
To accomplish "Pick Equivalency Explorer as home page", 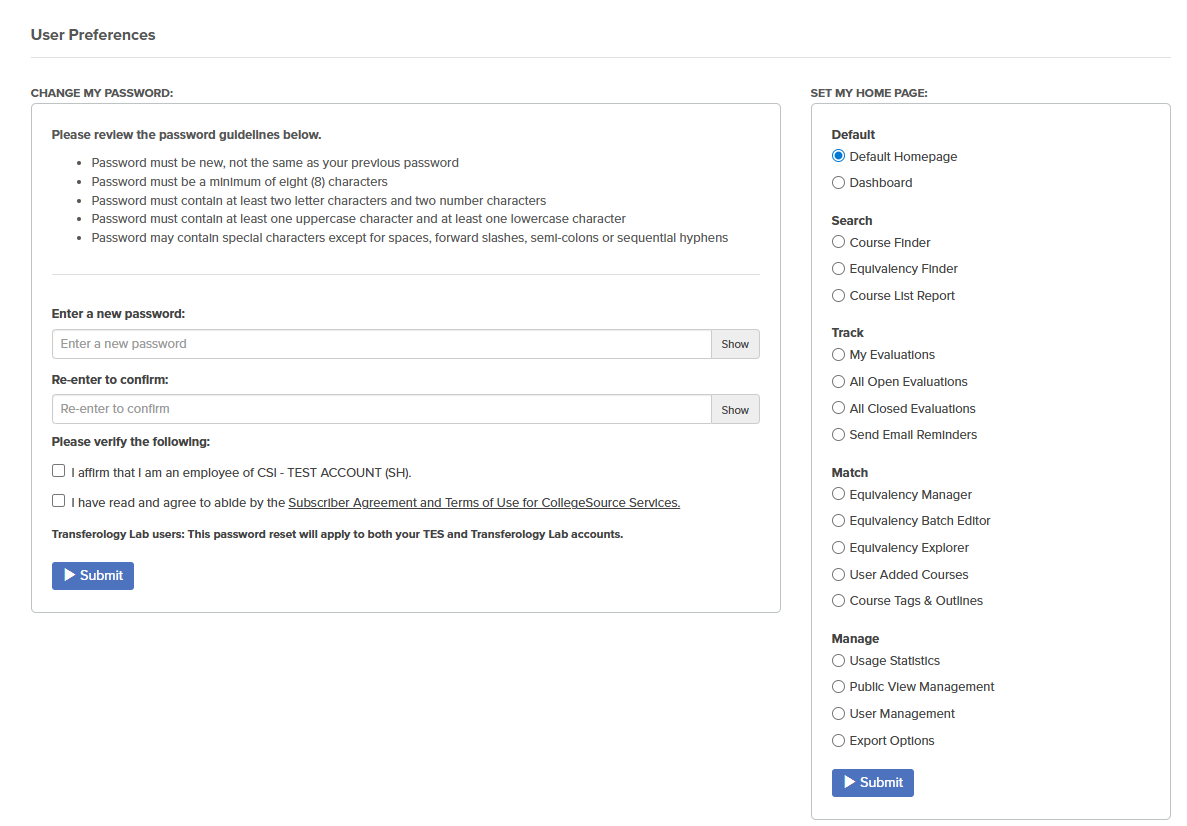I will tap(838, 547).
